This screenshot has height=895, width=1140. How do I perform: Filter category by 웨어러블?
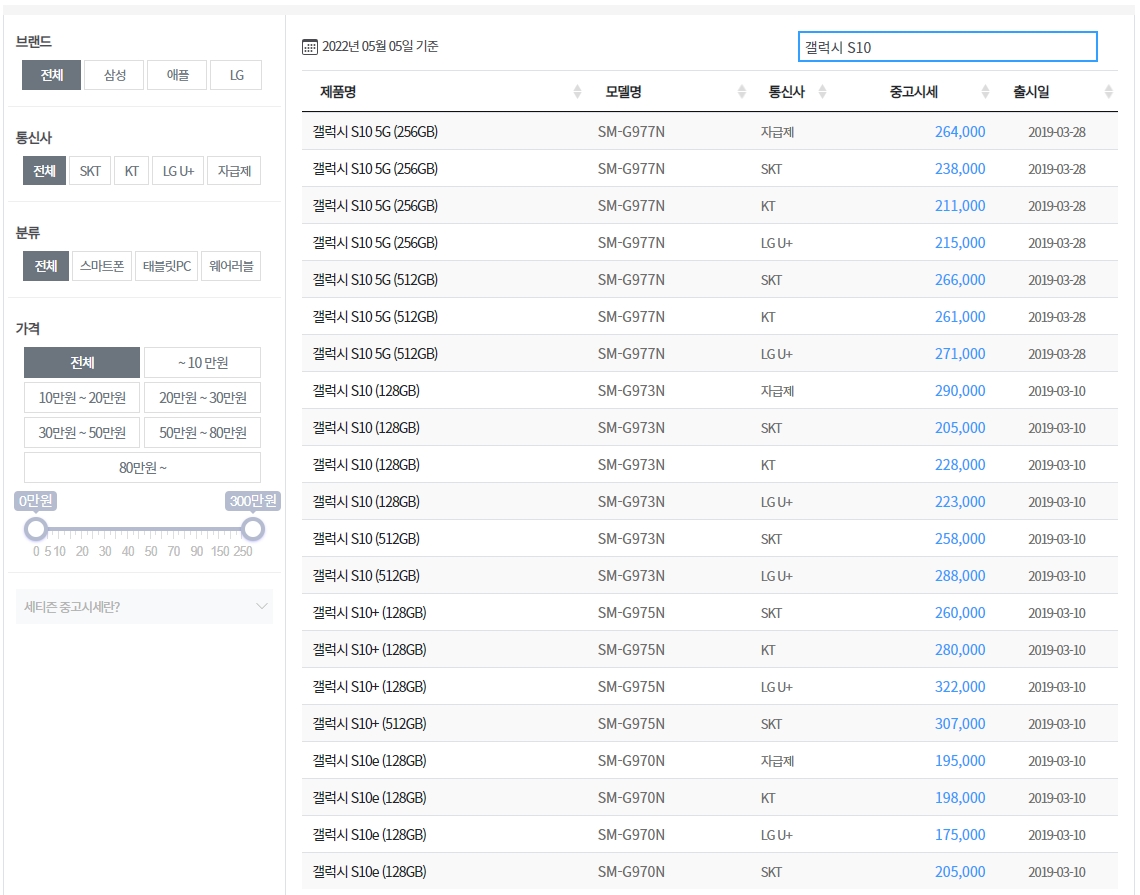point(231,266)
